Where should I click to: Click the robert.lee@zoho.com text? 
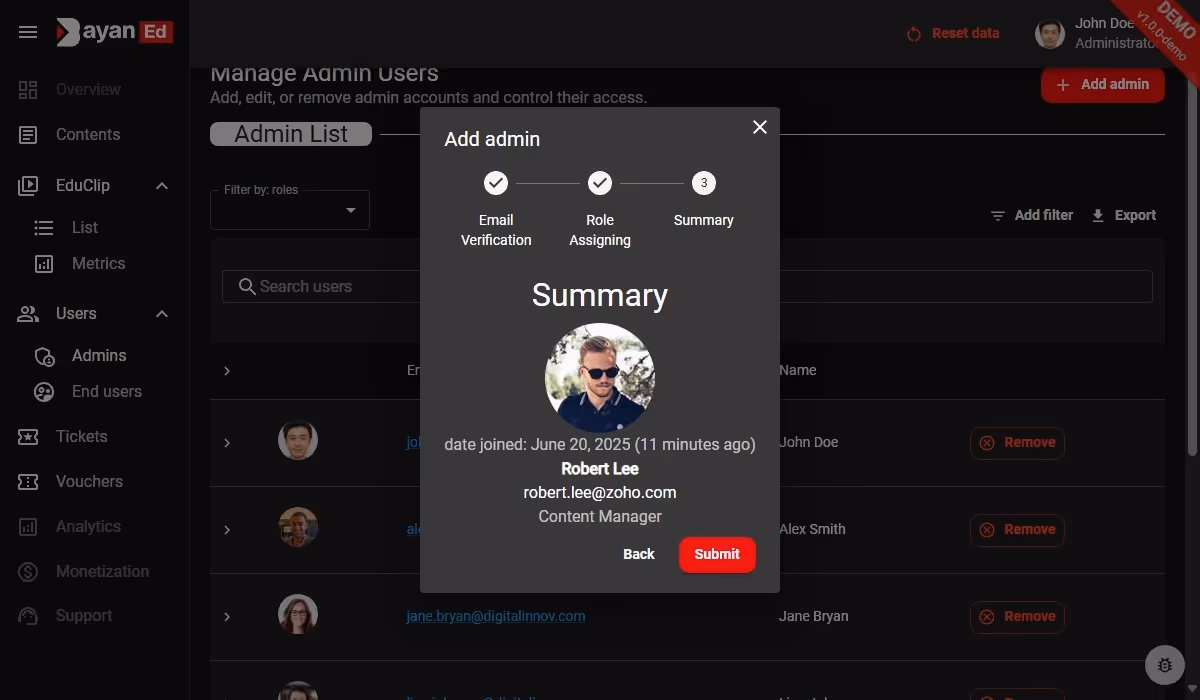[600, 493]
